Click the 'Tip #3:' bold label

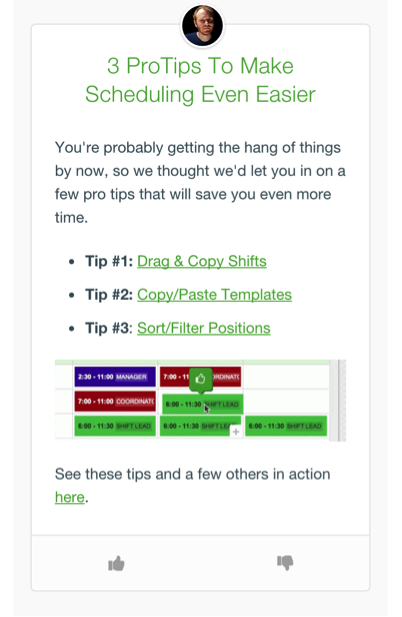tap(109, 328)
